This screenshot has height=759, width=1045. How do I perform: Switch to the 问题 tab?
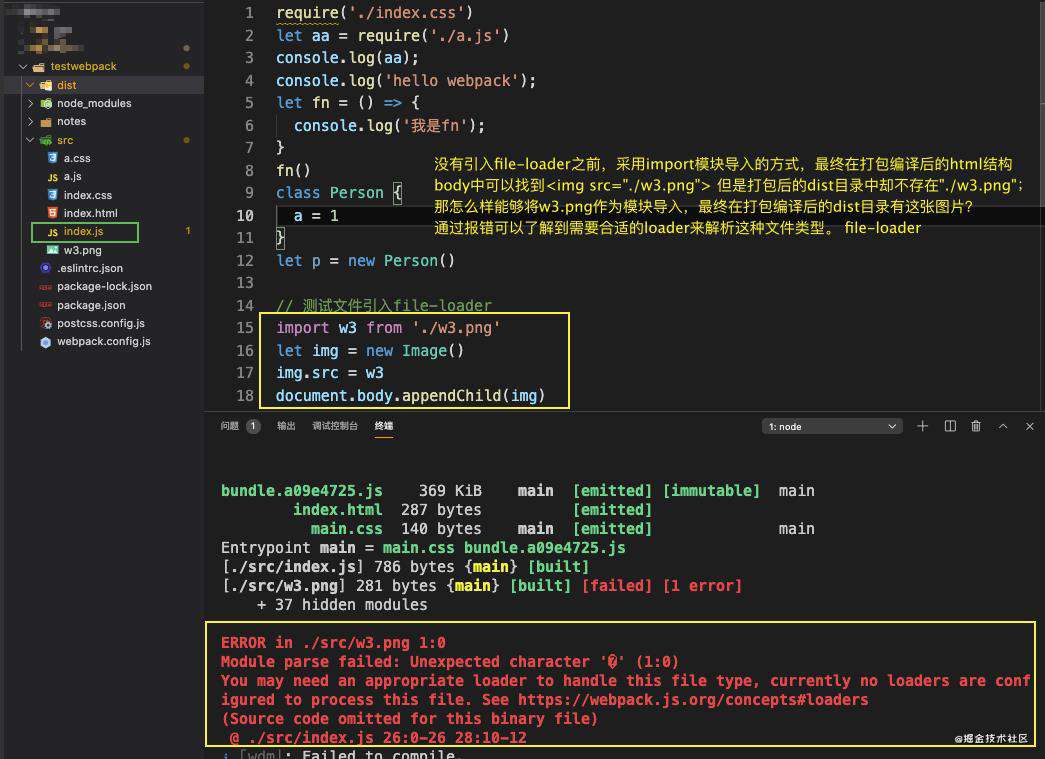(x=229, y=426)
